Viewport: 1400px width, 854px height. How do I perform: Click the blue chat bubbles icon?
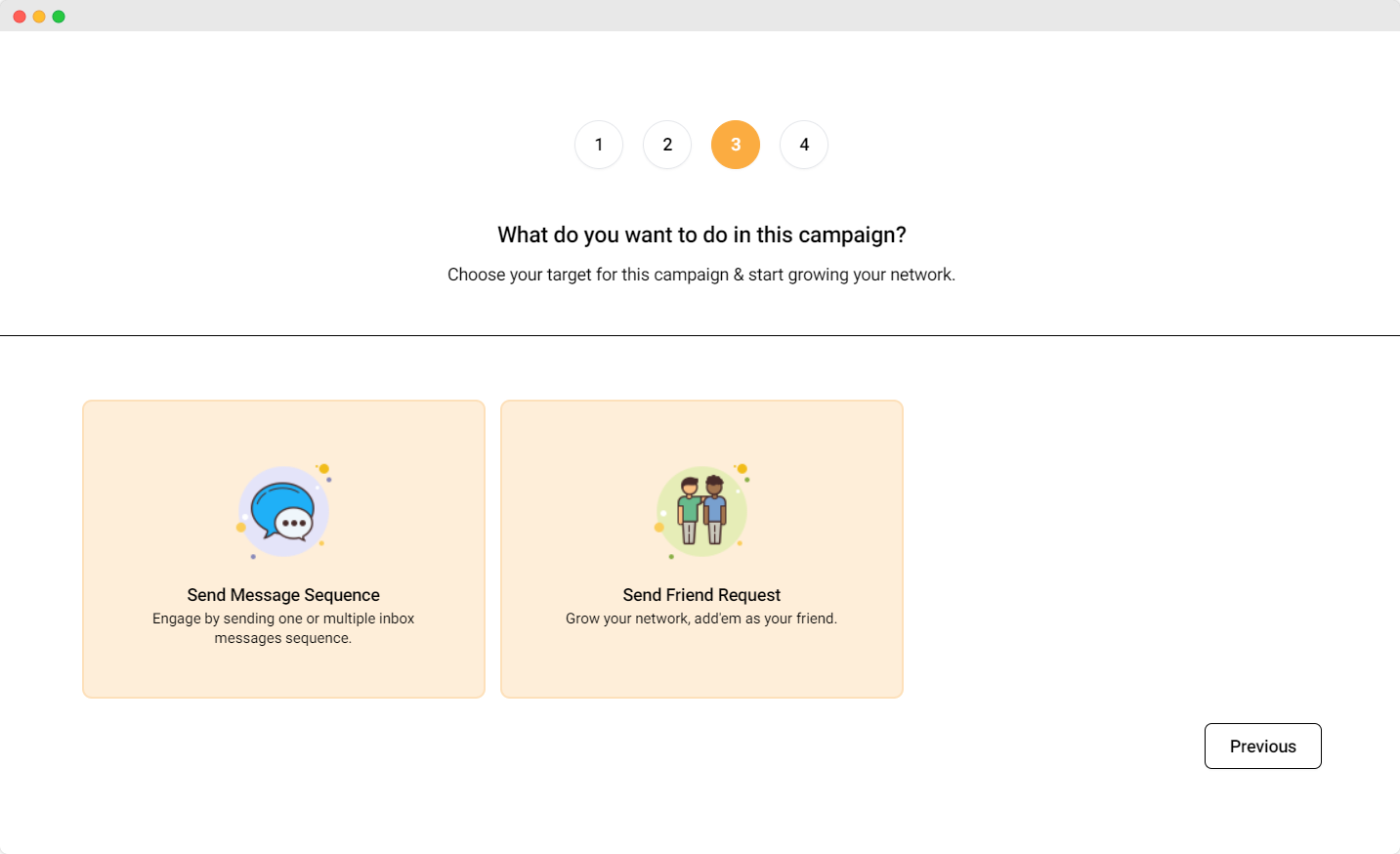[283, 511]
